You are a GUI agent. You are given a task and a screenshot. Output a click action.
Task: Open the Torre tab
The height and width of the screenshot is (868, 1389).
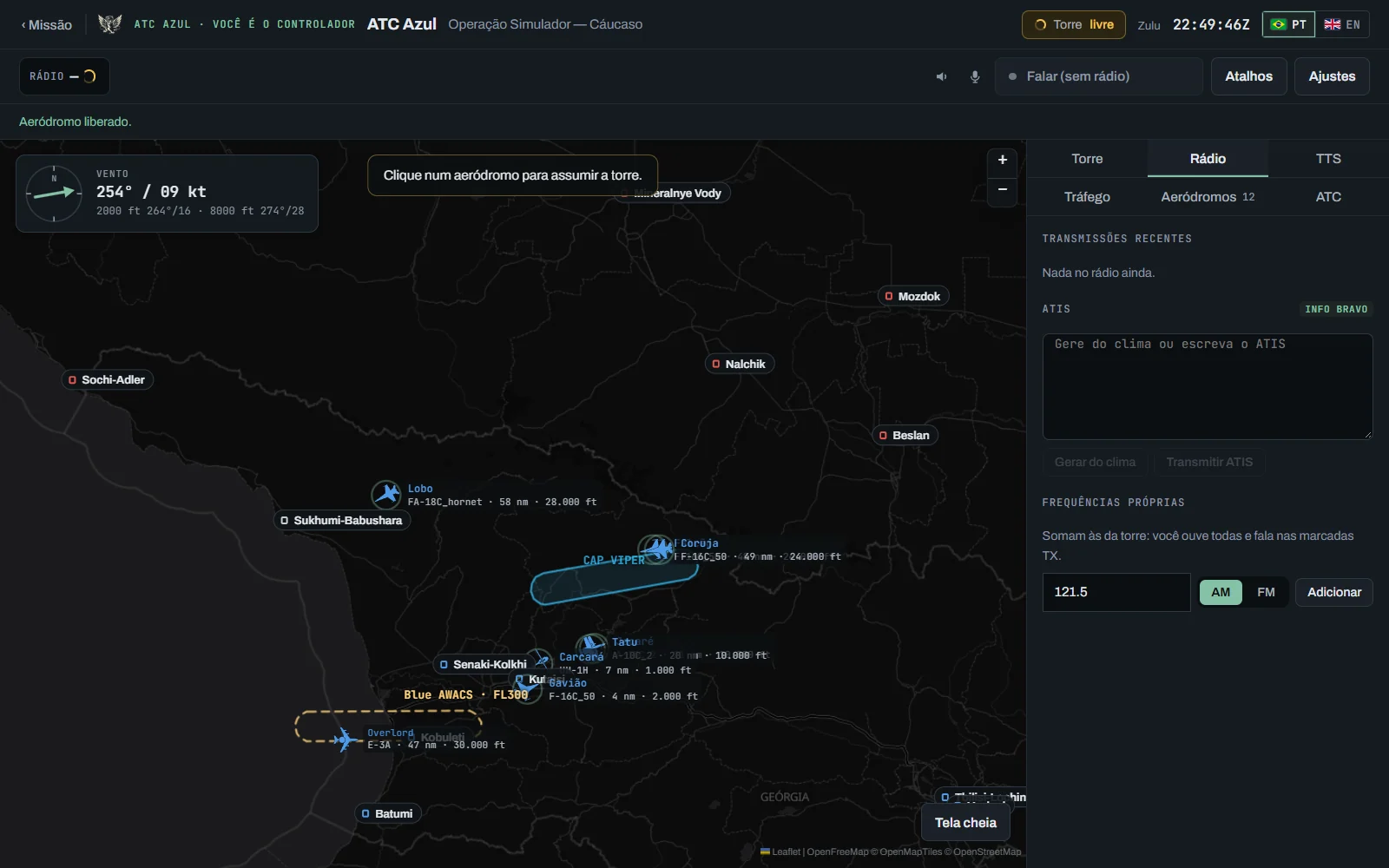(x=1087, y=159)
